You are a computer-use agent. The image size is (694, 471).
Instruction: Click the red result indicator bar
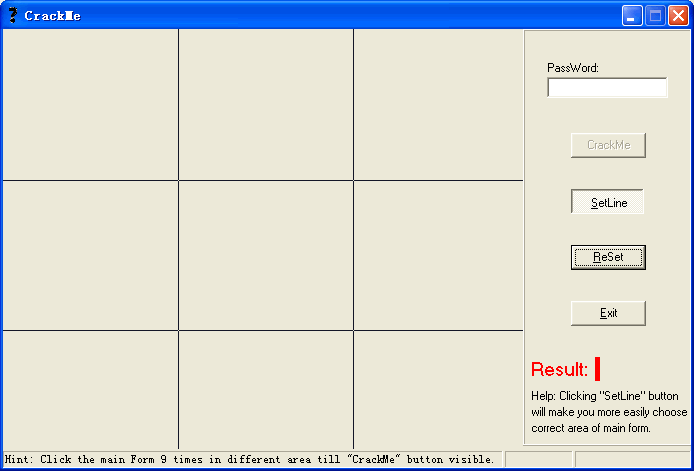598,369
